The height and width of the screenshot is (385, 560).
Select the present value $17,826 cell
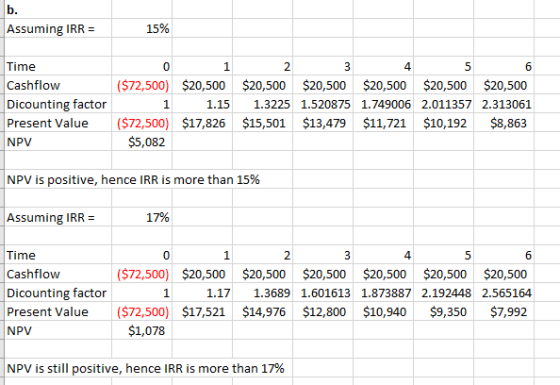tap(202, 123)
